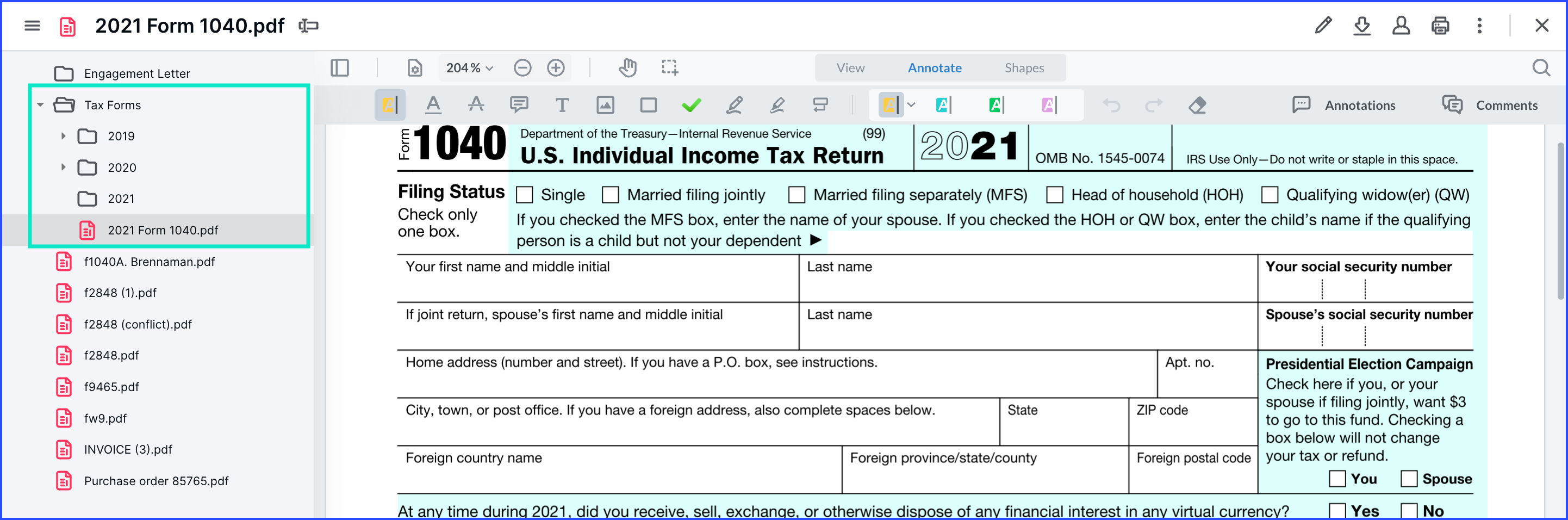The height and width of the screenshot is (520, 1568).
Task: Toggle the left sidebar panel
Action: (340, 67)
